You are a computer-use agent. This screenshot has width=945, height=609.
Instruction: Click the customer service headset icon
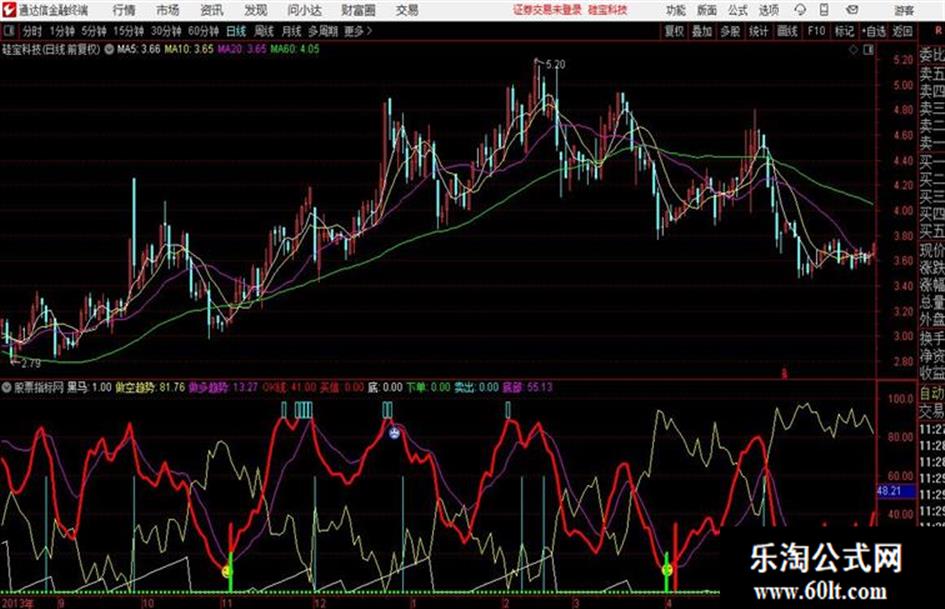(800, 10)
